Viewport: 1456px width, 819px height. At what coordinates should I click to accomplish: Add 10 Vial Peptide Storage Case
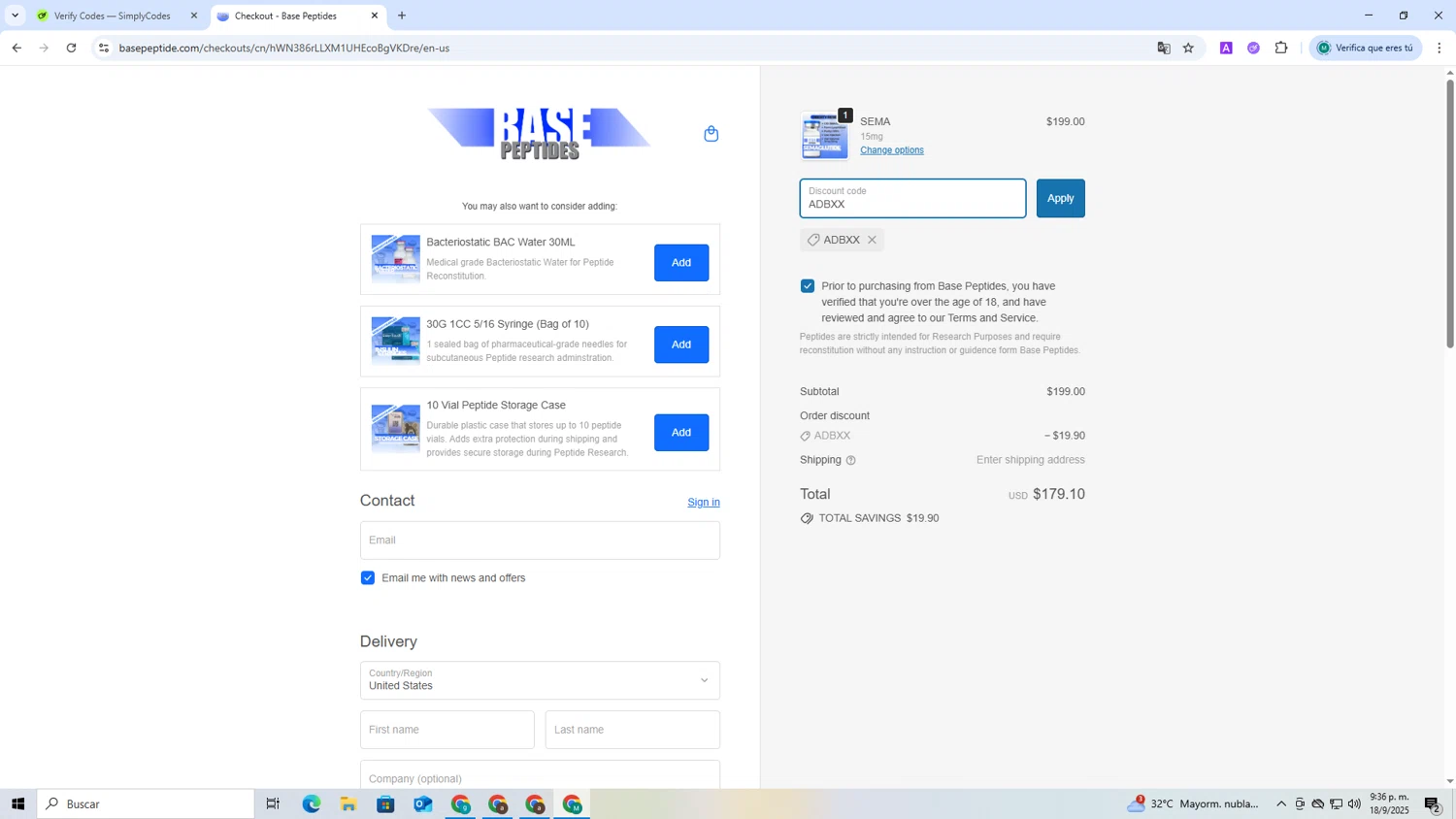[681, 432]
